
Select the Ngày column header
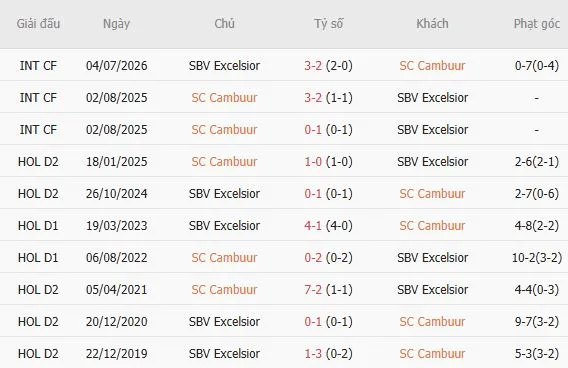[x=116, y=24]
